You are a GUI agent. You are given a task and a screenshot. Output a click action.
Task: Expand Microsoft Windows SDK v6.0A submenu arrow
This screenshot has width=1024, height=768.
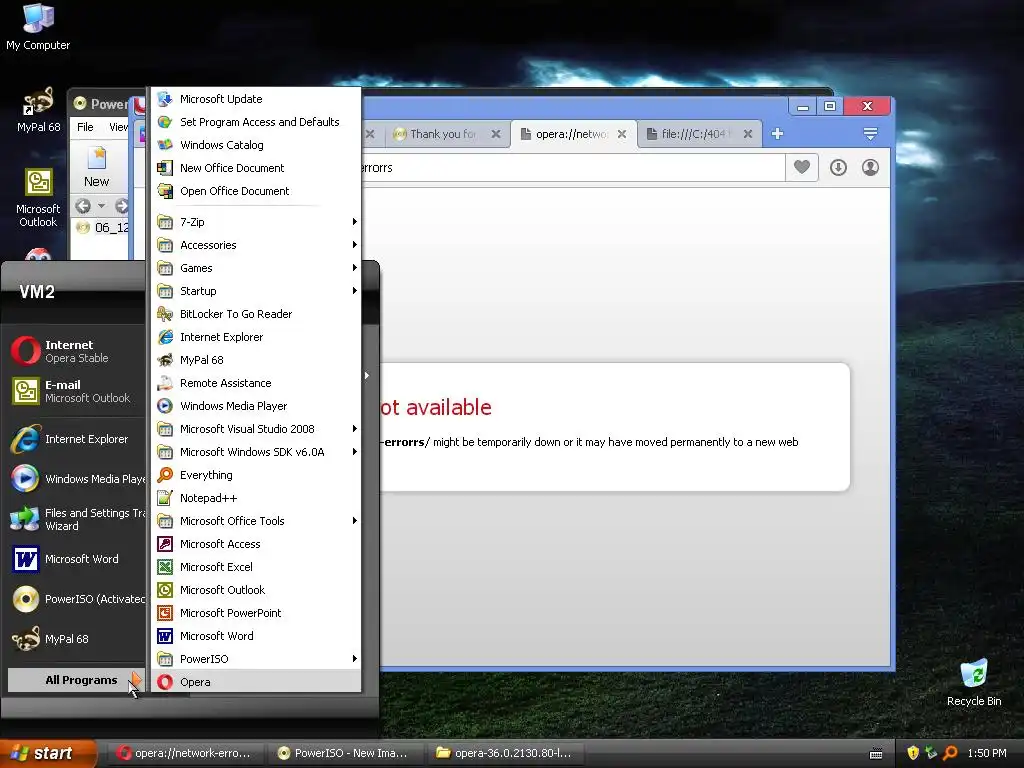354,452
